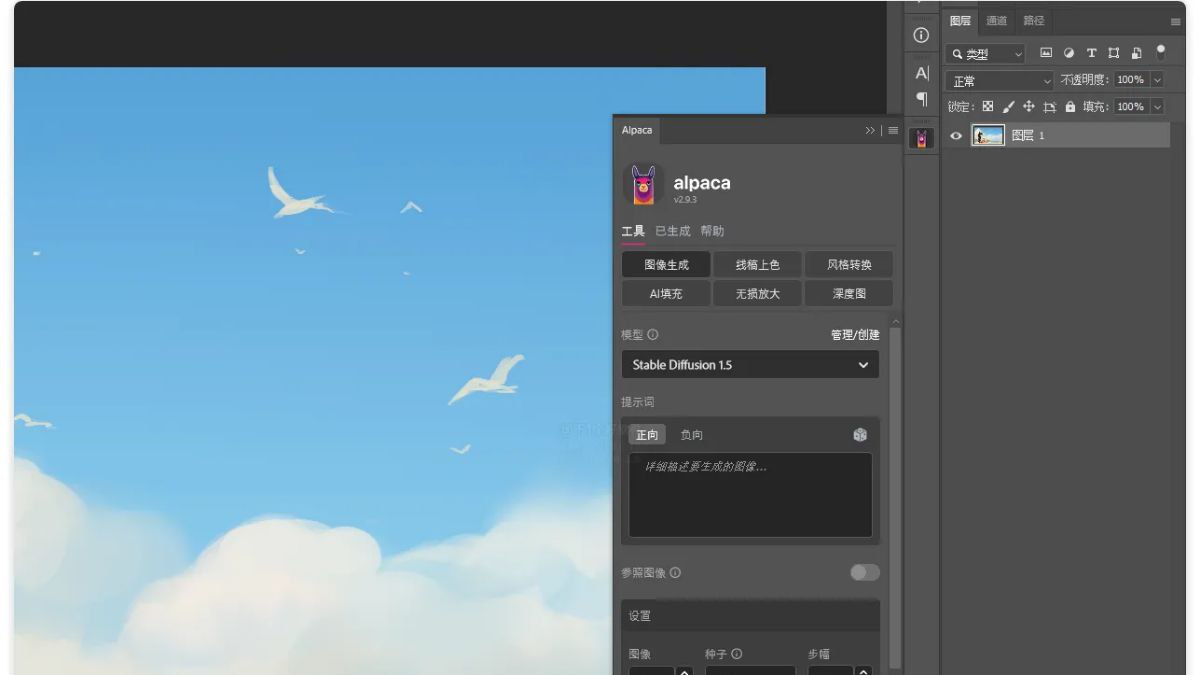
Task: Lock layer position icon
Action: [1029, 106]
